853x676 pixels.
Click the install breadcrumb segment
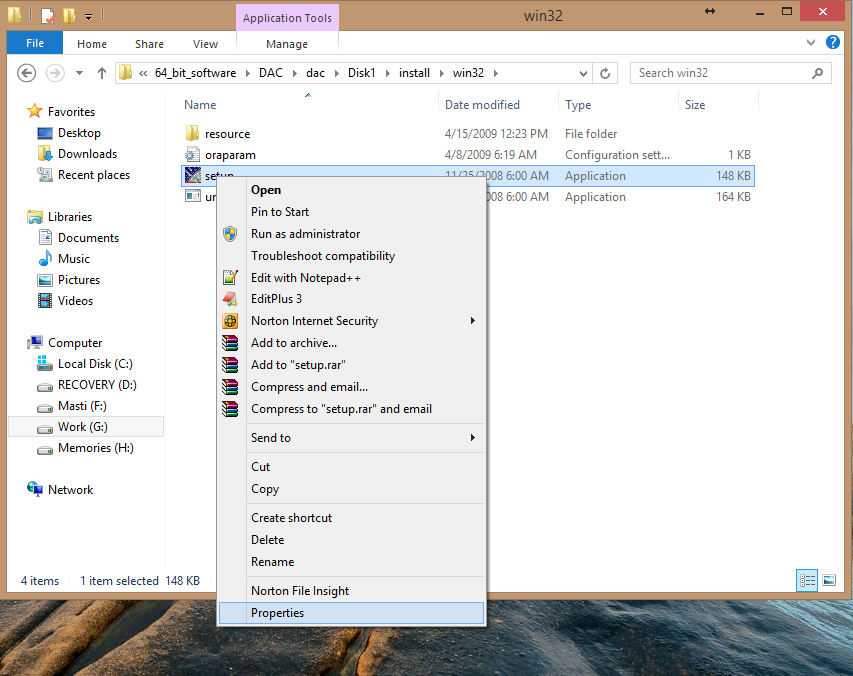point(414,73)
